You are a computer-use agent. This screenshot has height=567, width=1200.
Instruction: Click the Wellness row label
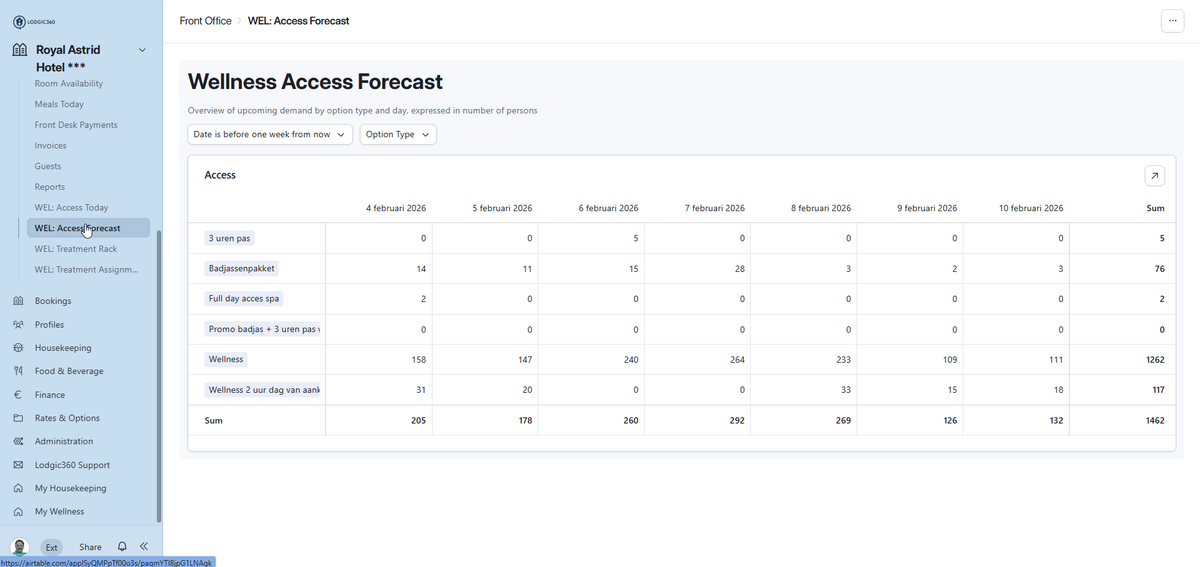pos(226,359)
